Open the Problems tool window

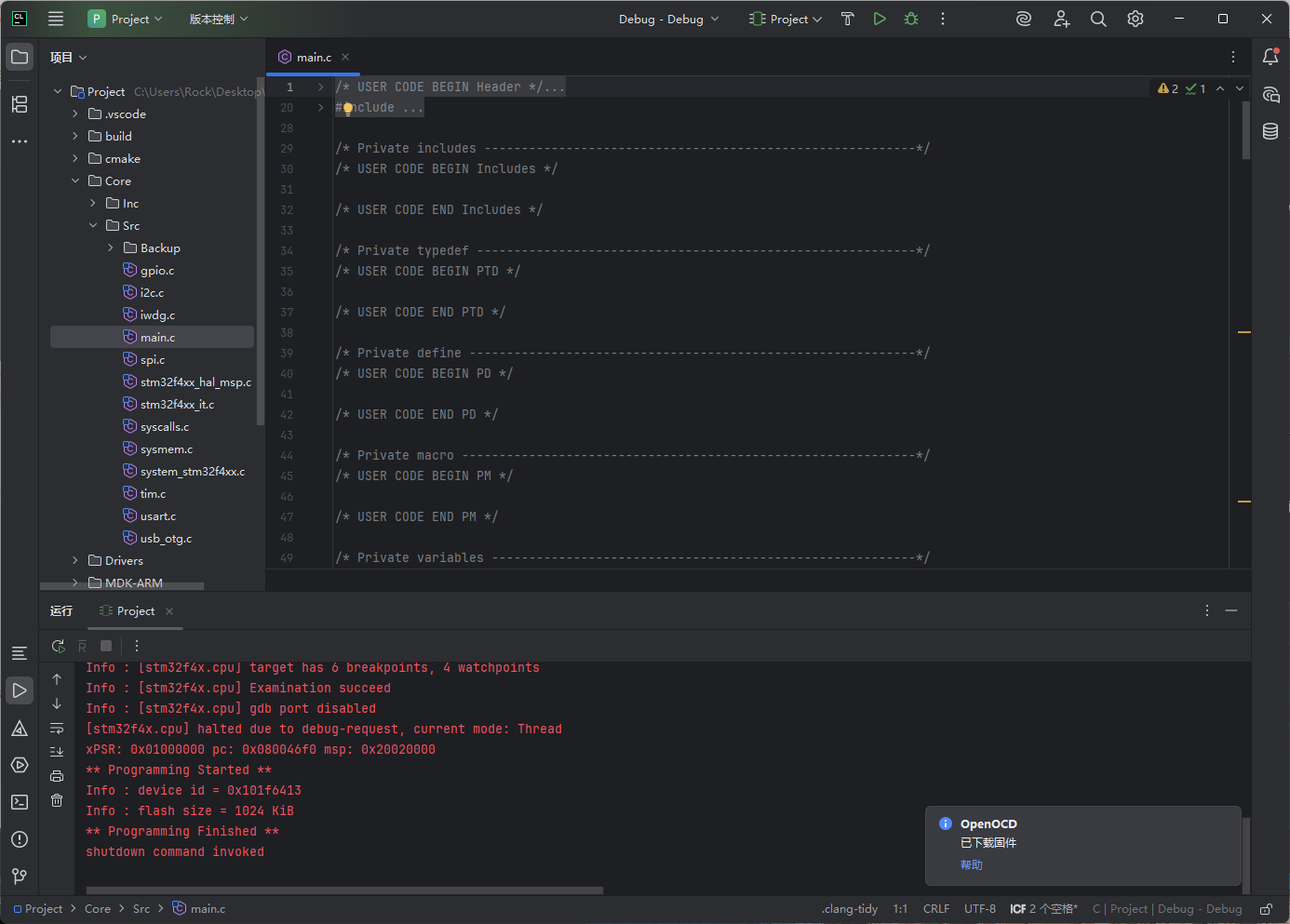(x=20, y=839)
